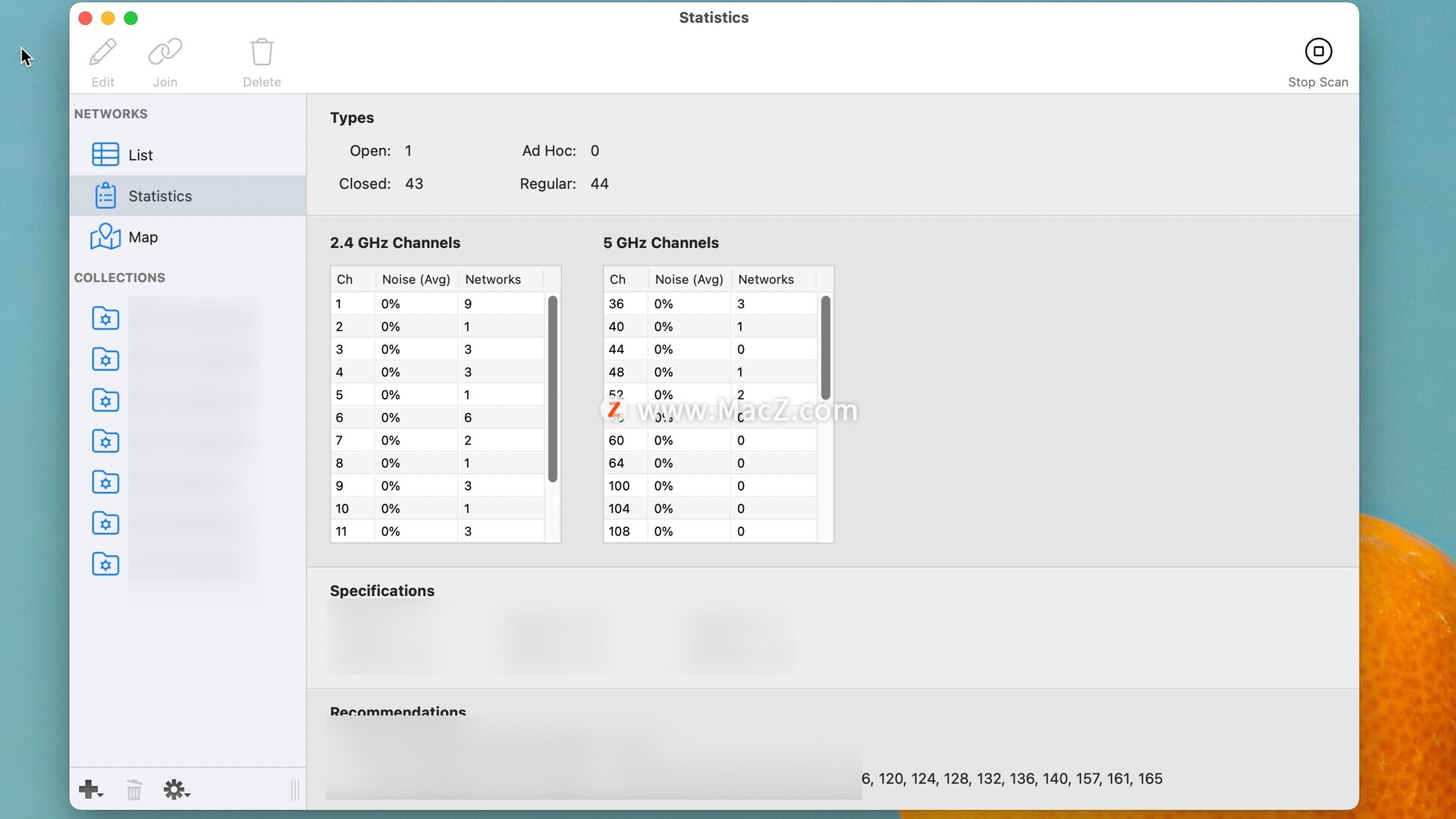Sort 5 GHz table by Networks column

click(x=773, y=279)
